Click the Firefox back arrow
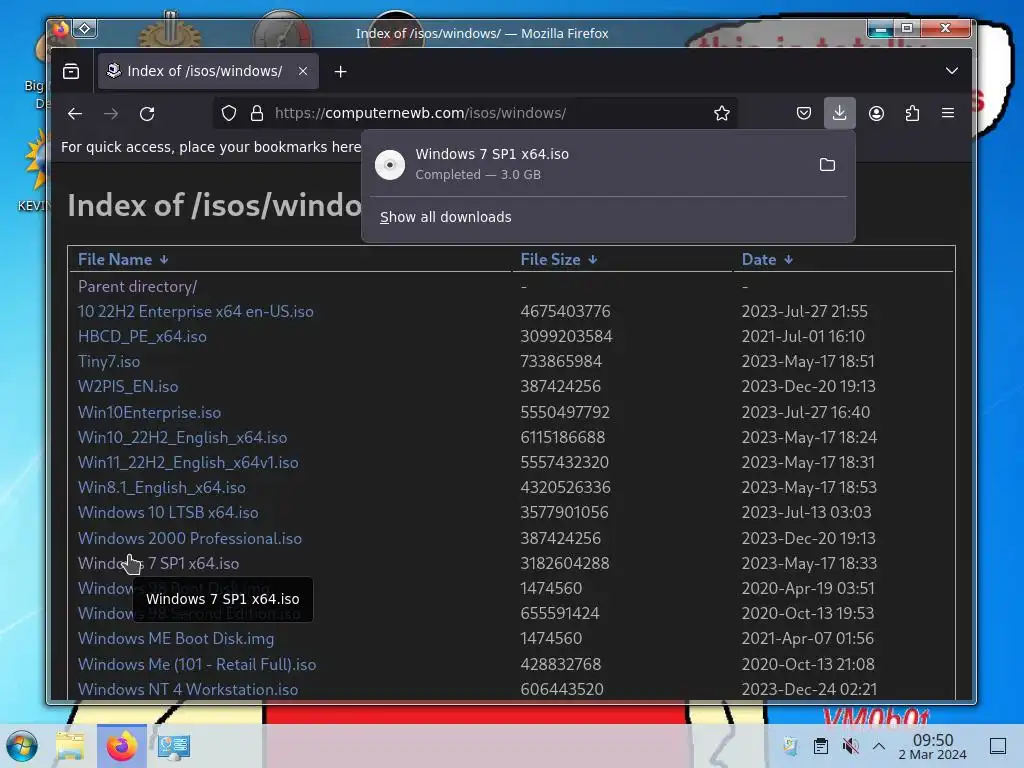Viewport: 1024px width, 768px height. click(75, 114)
